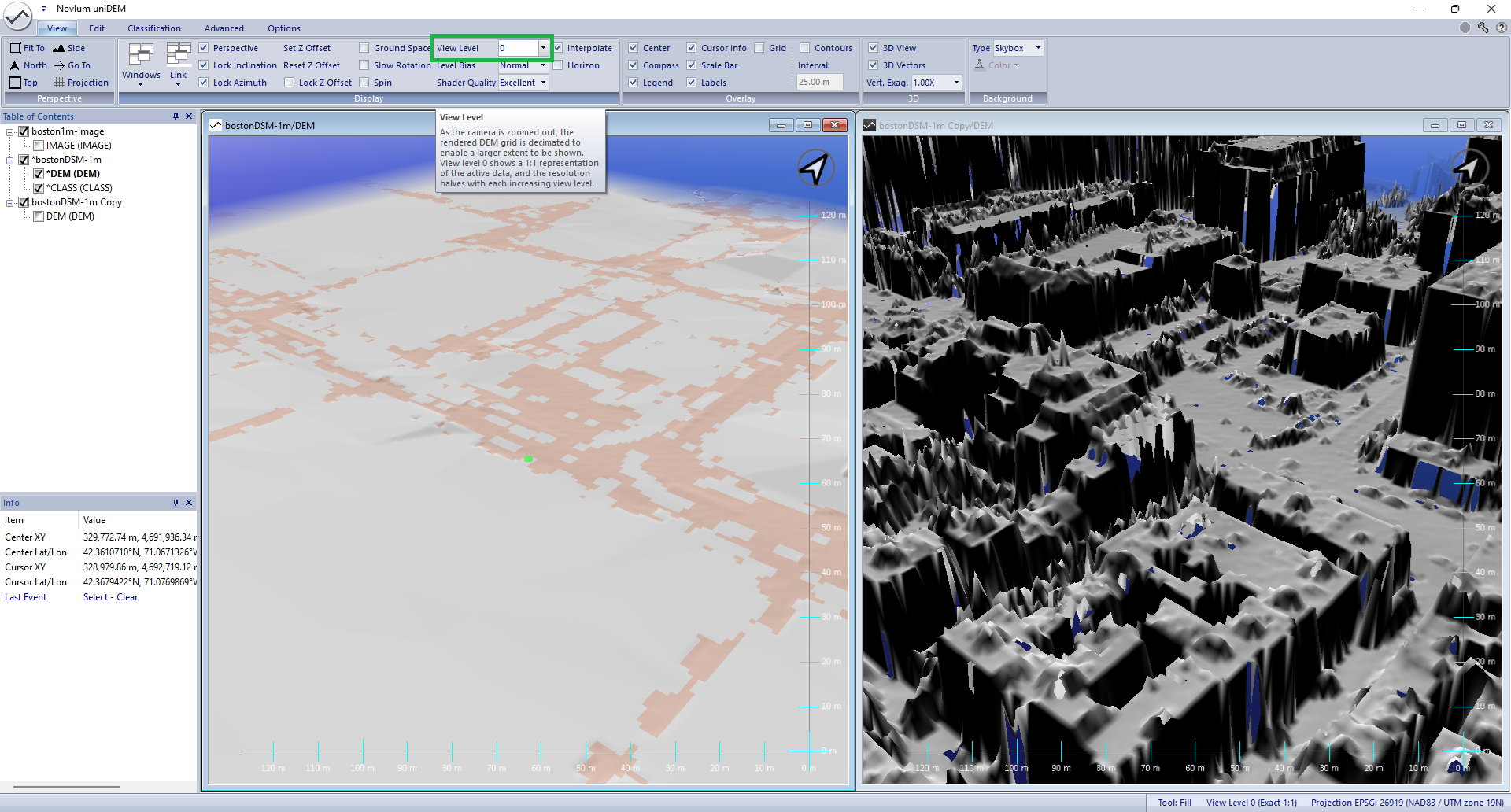1511x812 pixels.
Task: Open the Options ribbon tab
Action: [x=284, y=28]
